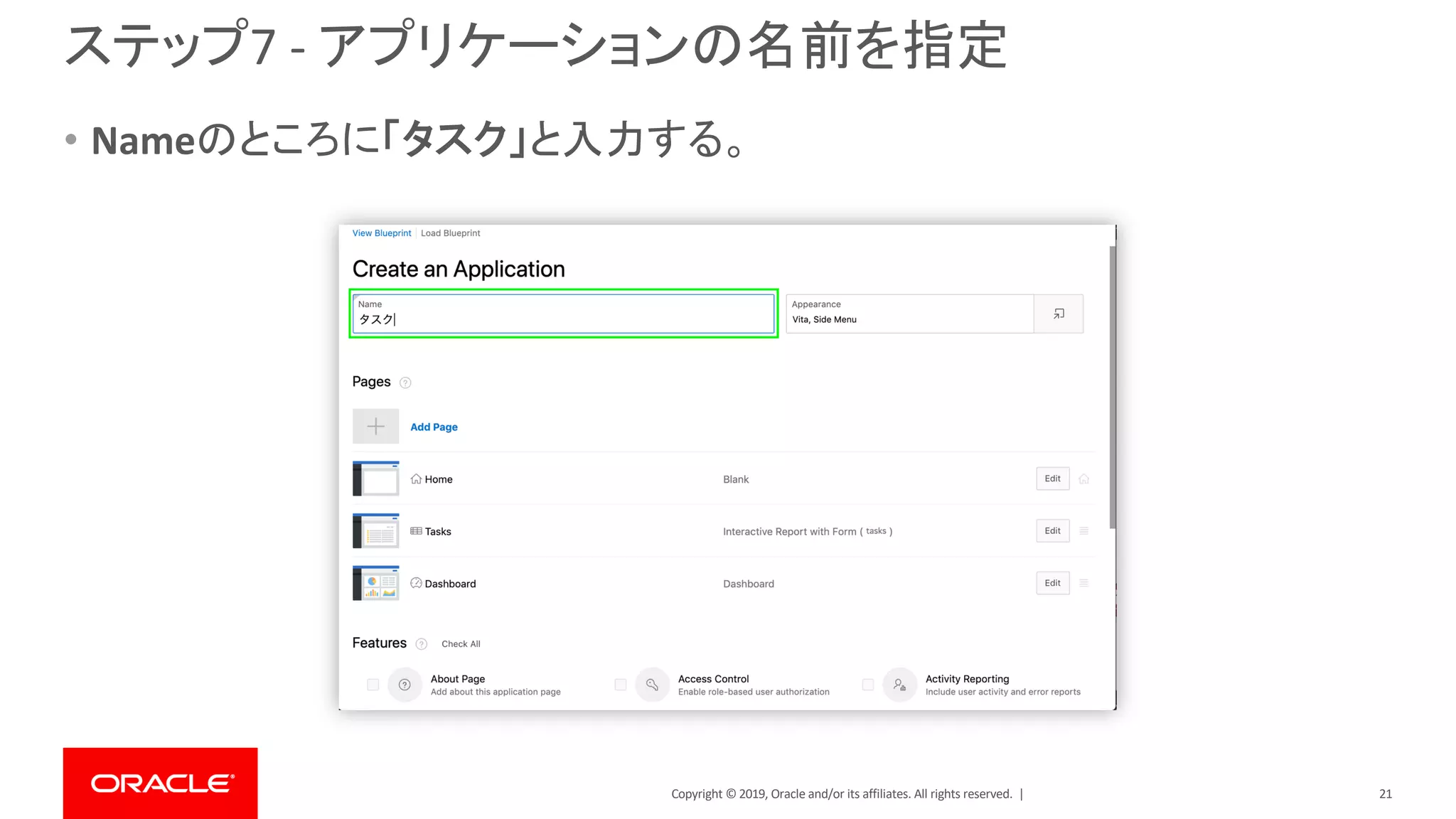Click the reorder handle for Dashboard row
1456x819 pixels.
point(1084,583)
